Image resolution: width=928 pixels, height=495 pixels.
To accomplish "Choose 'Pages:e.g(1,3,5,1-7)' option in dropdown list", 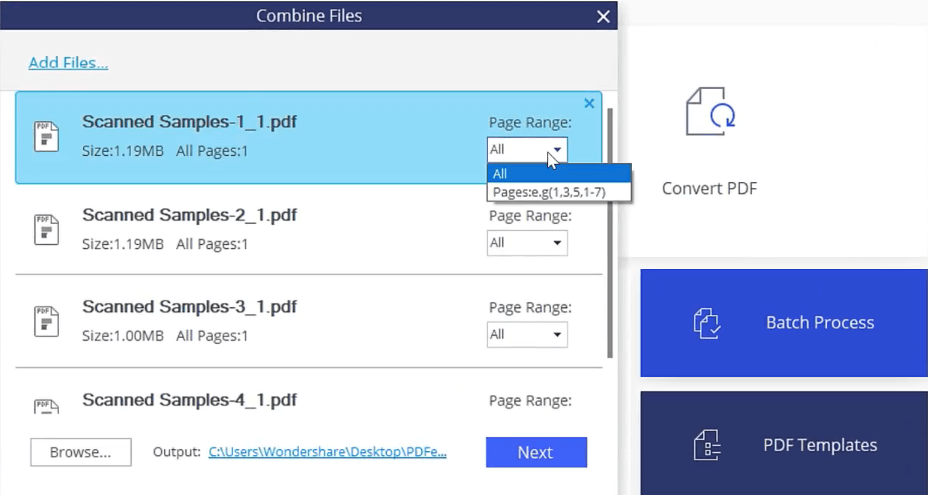I will (x=559, y=191).
